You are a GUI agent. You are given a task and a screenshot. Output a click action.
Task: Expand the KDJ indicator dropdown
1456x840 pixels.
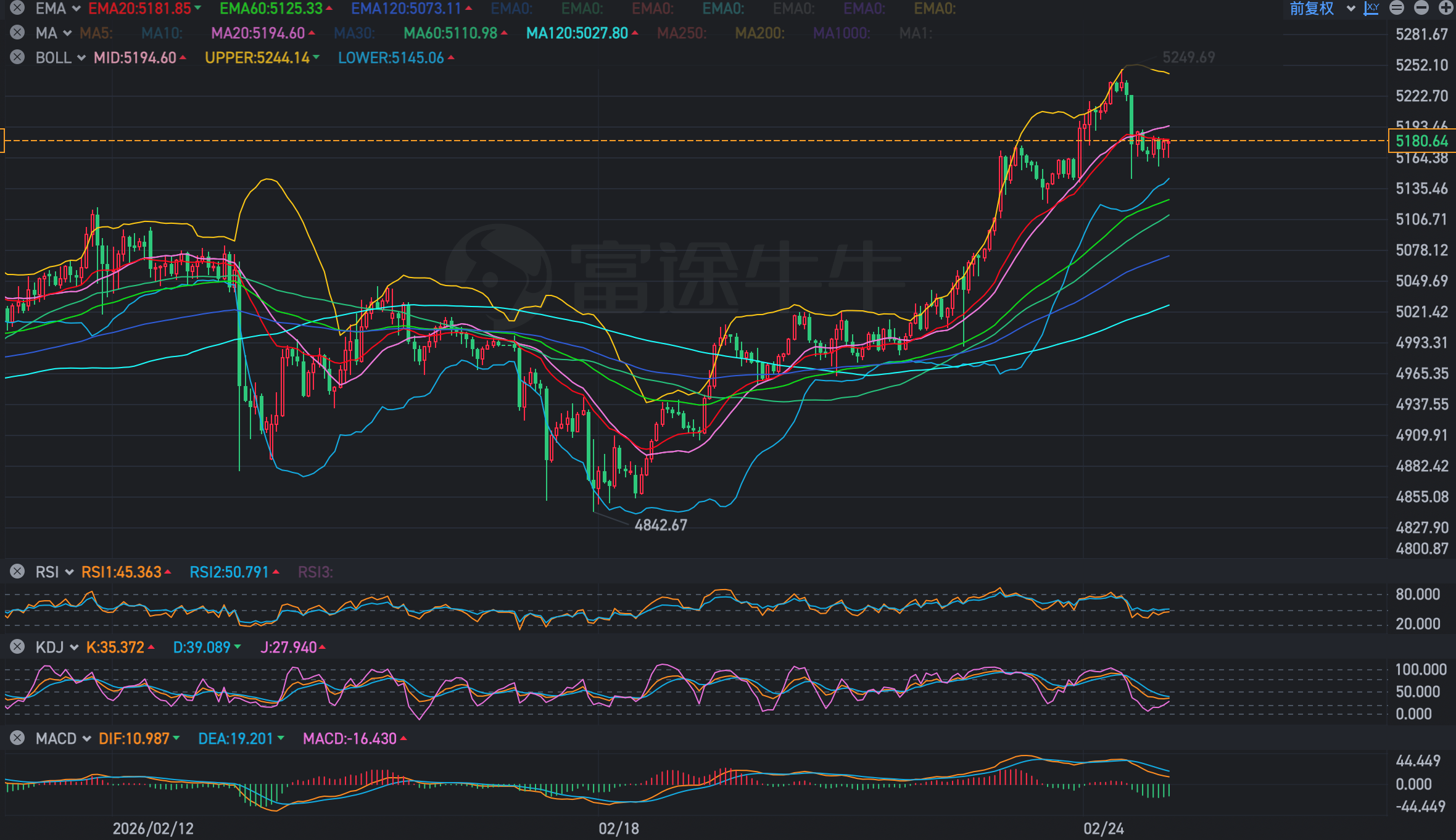coord(74,647)
